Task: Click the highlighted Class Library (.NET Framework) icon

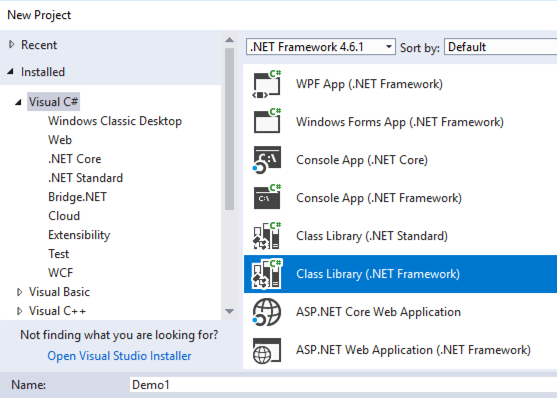Action: [x=267, y=274]
